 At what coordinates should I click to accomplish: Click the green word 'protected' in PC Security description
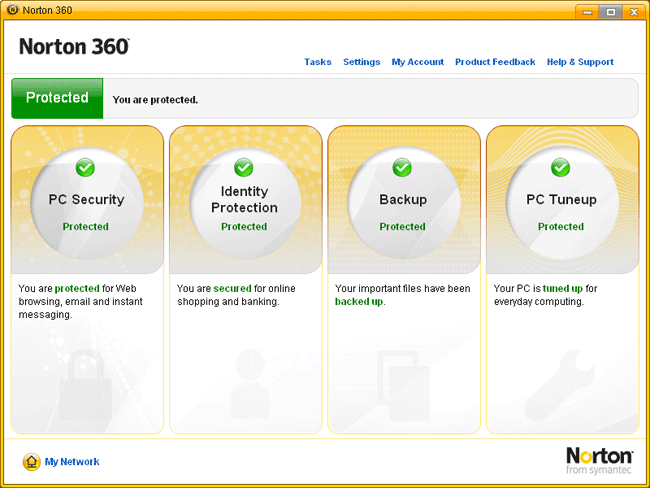pos(77,288)
